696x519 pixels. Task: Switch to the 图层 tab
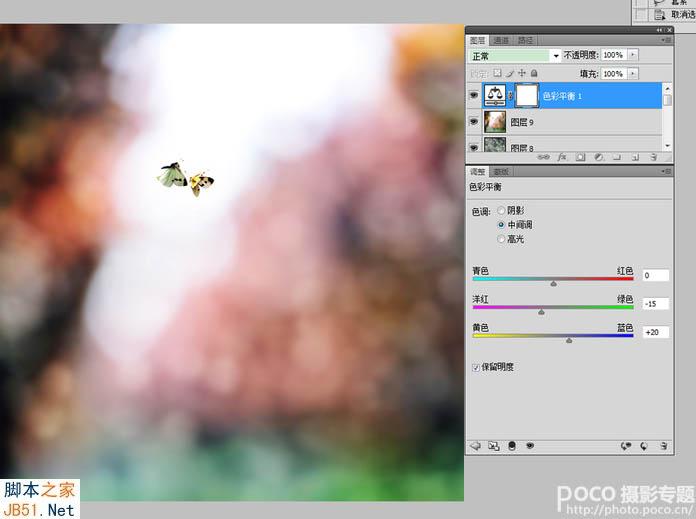[478, 40]
